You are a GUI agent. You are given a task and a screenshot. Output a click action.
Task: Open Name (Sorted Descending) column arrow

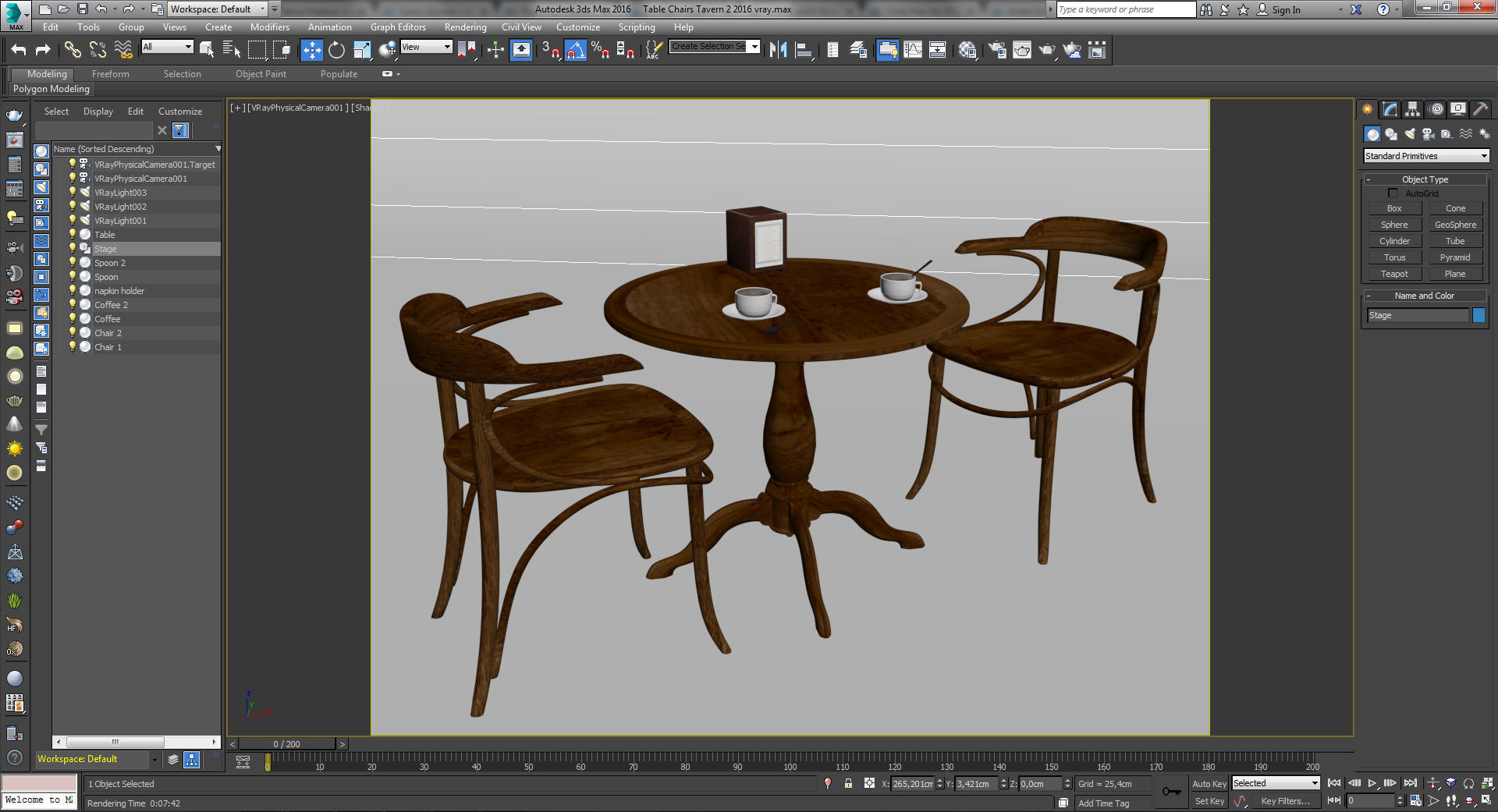tap(218, 148)
